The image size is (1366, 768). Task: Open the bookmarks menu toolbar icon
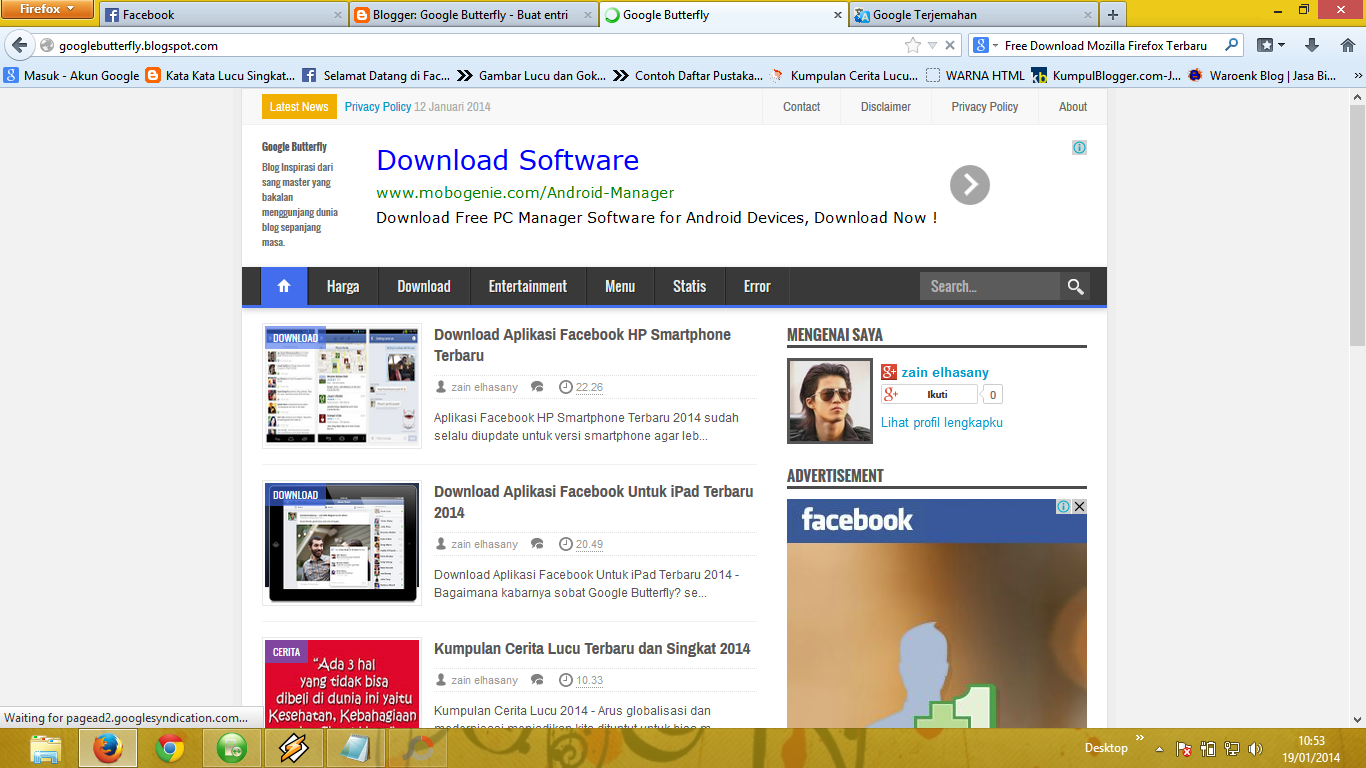click(x=1266, y=45)
